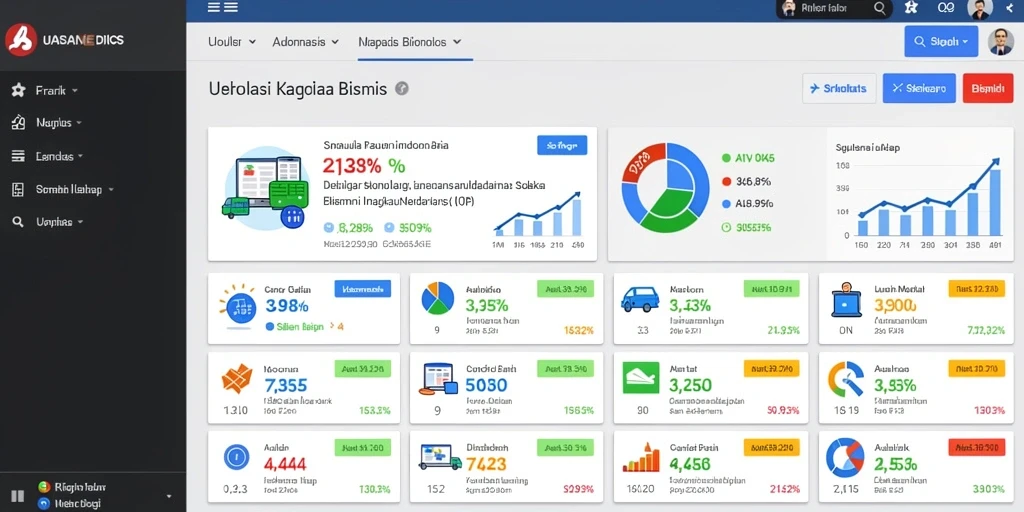Toggle the pause icon at sidebar bottom
The image size is (1024, 512).
tap(18, 496)
